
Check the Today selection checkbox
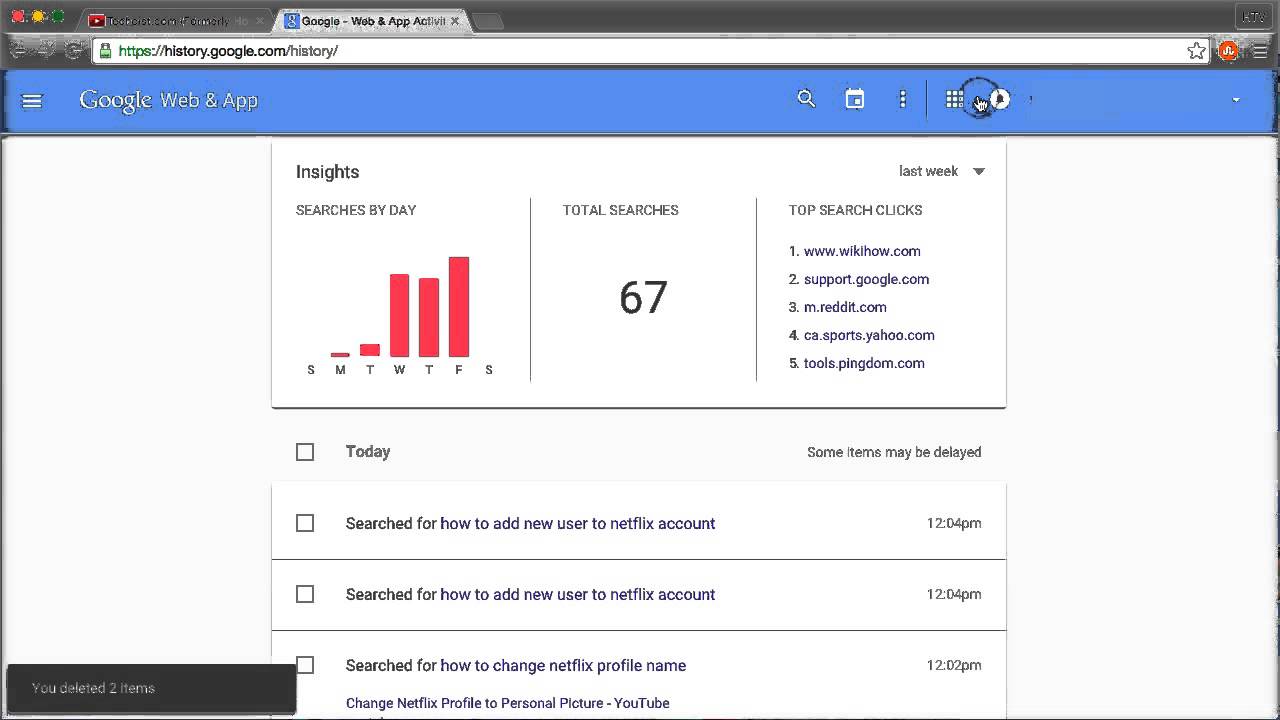pyautogui.click(x=305, y=452)
